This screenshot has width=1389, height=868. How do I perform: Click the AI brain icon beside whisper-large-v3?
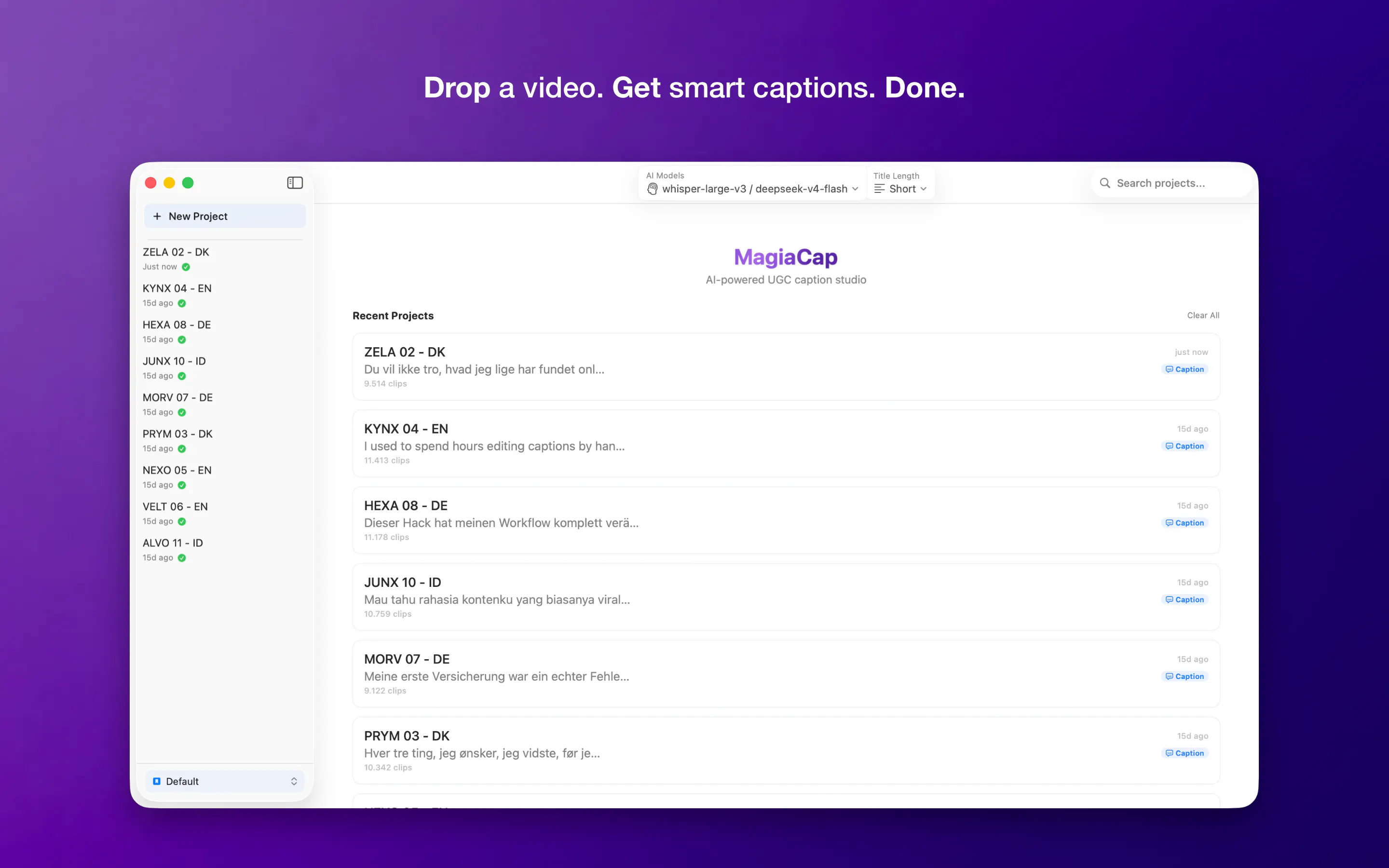pos(652,189)
